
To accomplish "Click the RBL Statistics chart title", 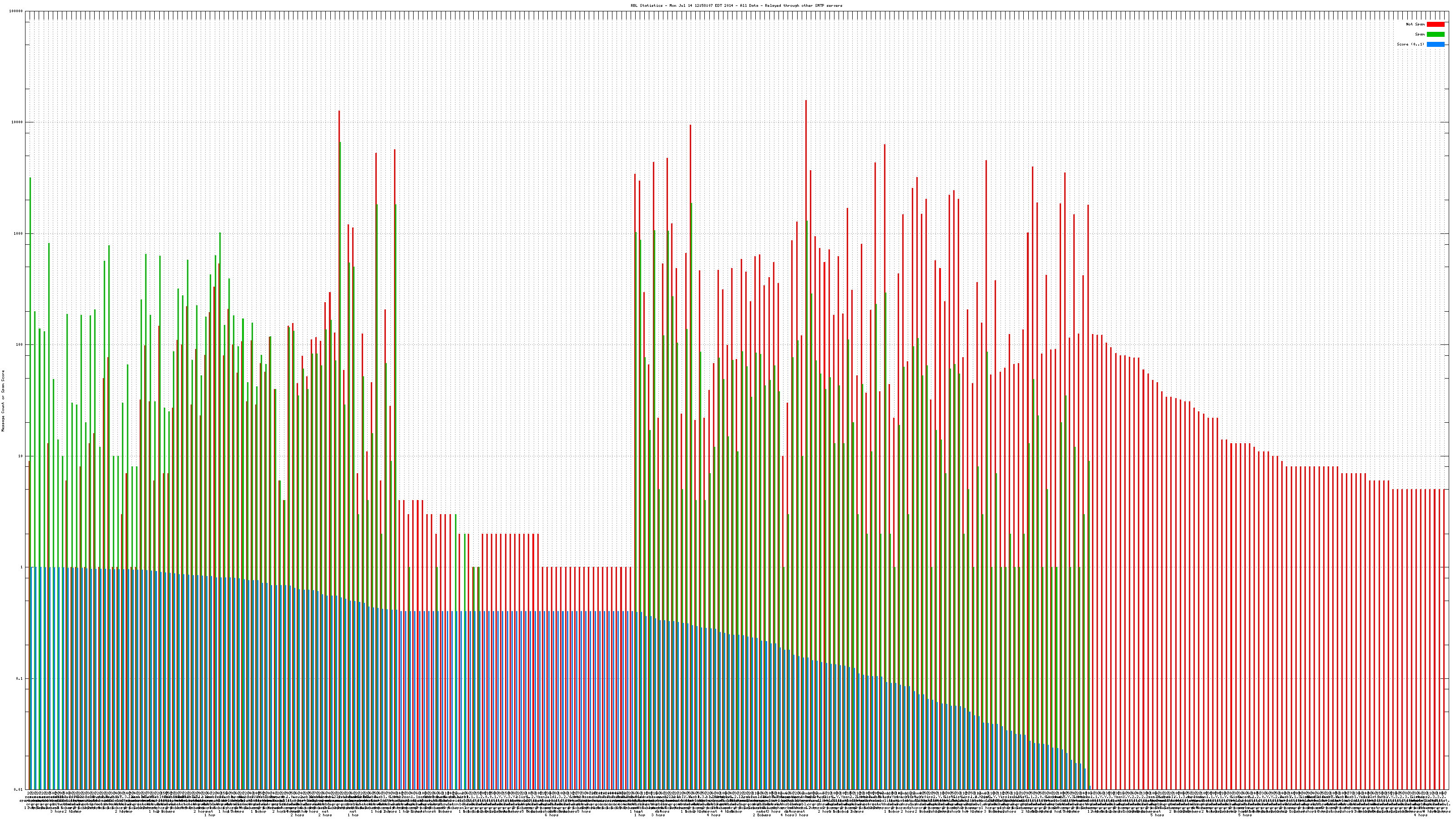I will (x=736, y=5).
